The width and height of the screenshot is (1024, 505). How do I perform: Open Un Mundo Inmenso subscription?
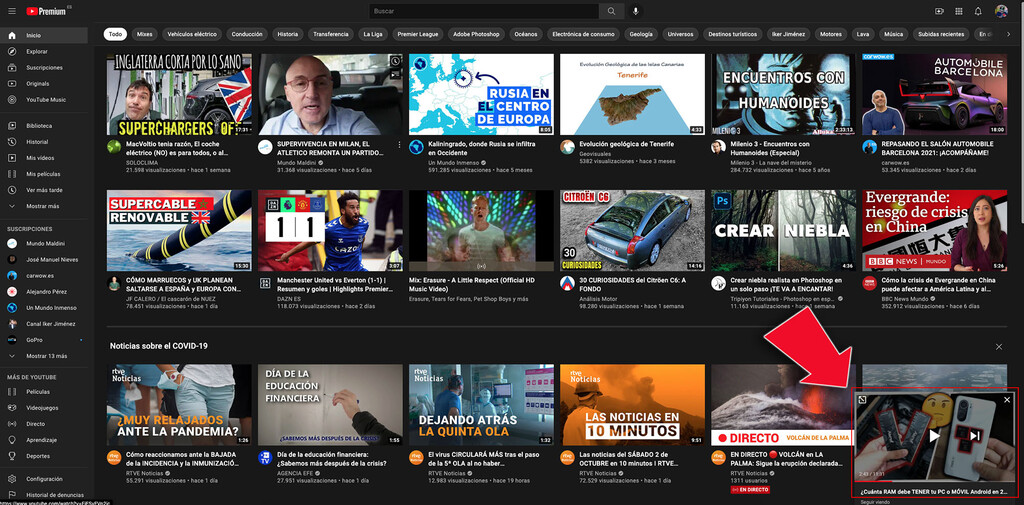click(x=44, y=308)
